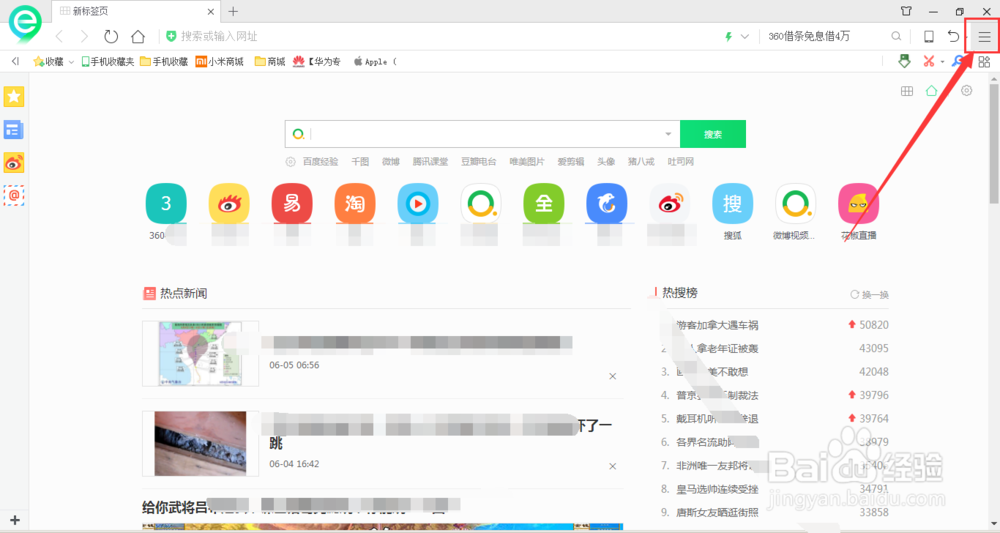Open the mobile phone icon in toolbar
1000x533 pixels.
coord(929,36)
